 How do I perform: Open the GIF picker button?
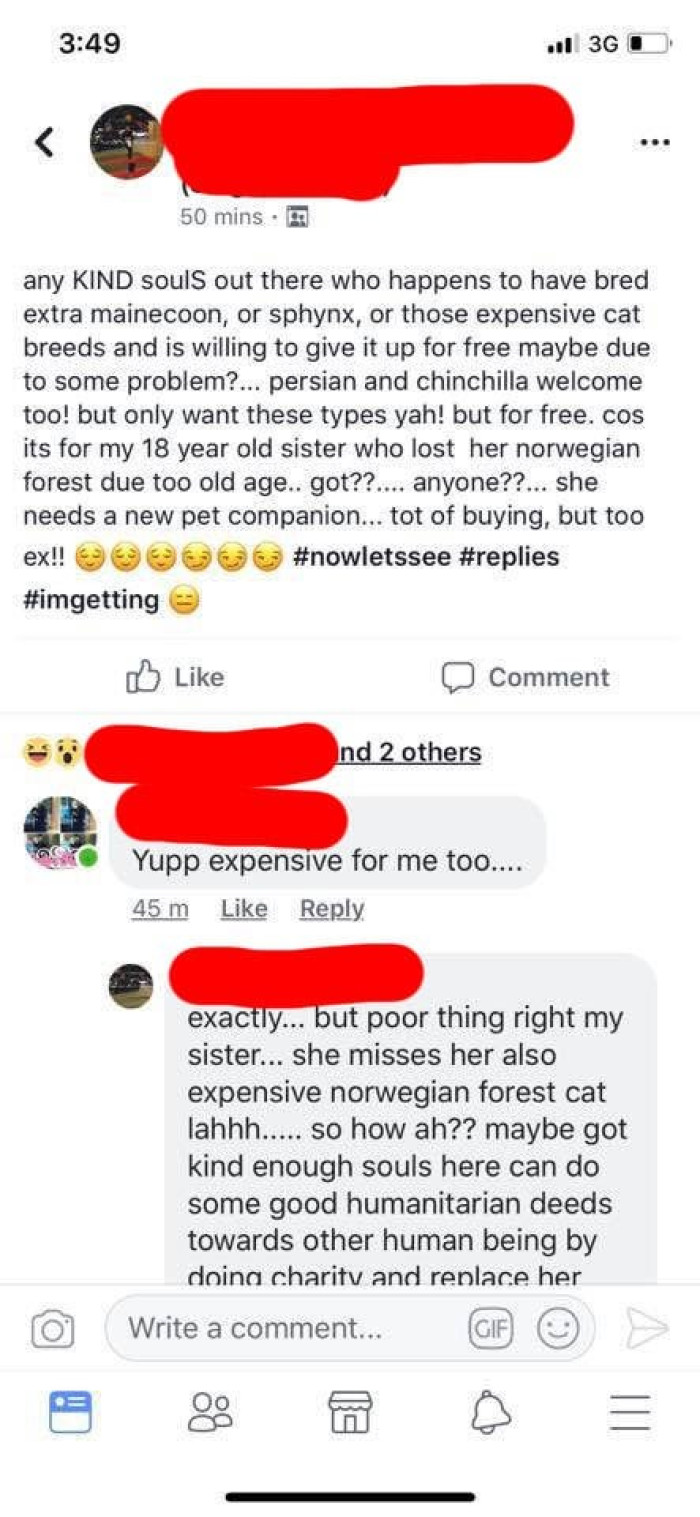pyautogui.click(x=491, y=1328)
